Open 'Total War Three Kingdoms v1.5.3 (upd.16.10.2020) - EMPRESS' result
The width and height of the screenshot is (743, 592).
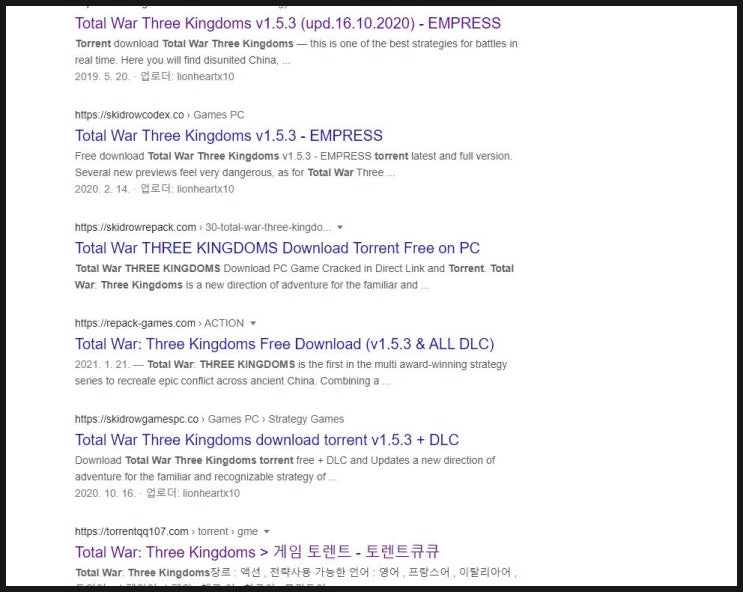point(288,23)
